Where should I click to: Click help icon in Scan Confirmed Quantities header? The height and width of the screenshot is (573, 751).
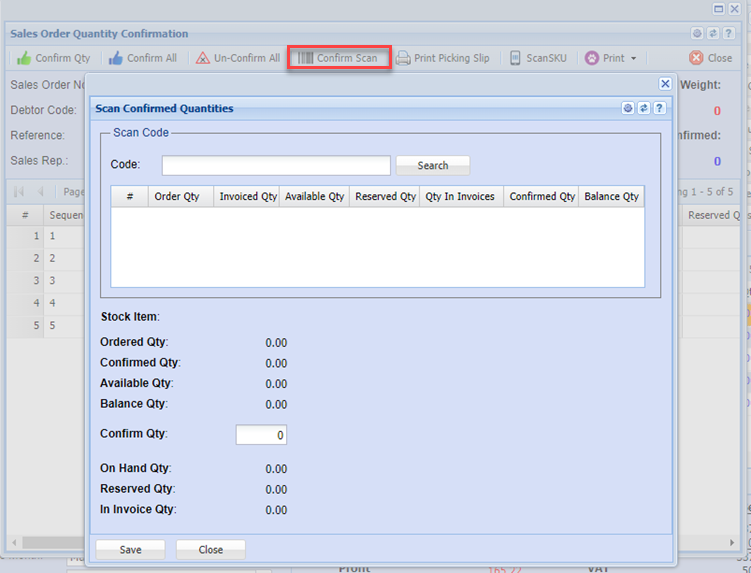point(659,108)
